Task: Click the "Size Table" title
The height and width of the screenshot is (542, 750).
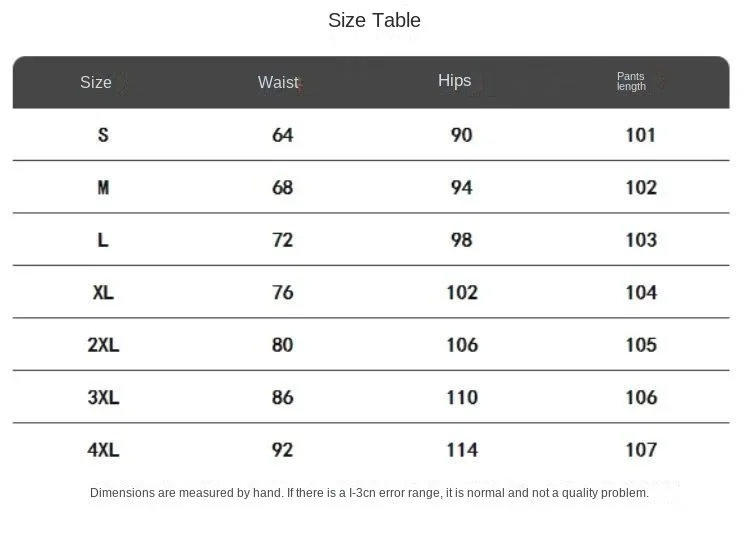Action: click(374, 20)
